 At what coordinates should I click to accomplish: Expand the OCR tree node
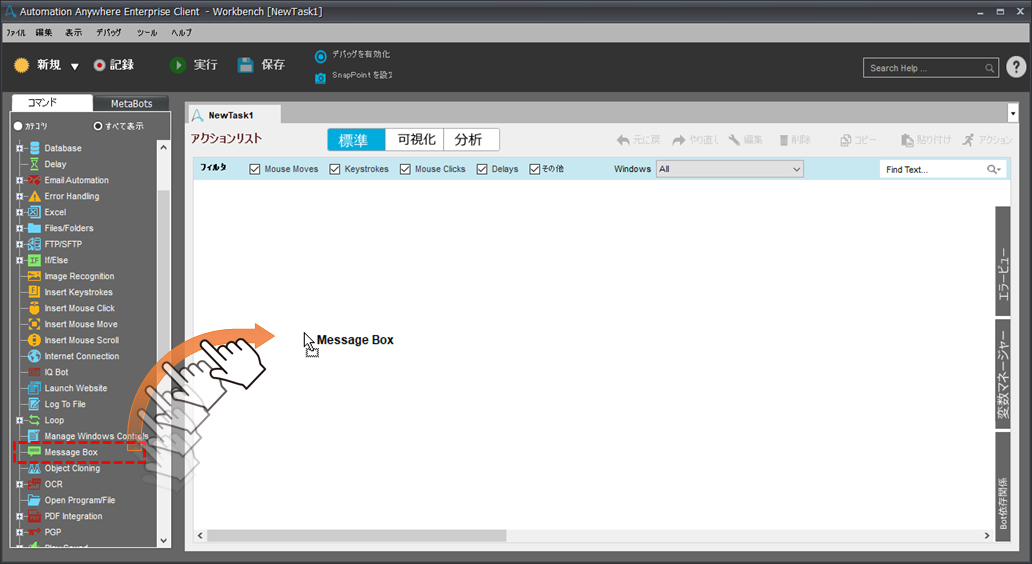20,484
